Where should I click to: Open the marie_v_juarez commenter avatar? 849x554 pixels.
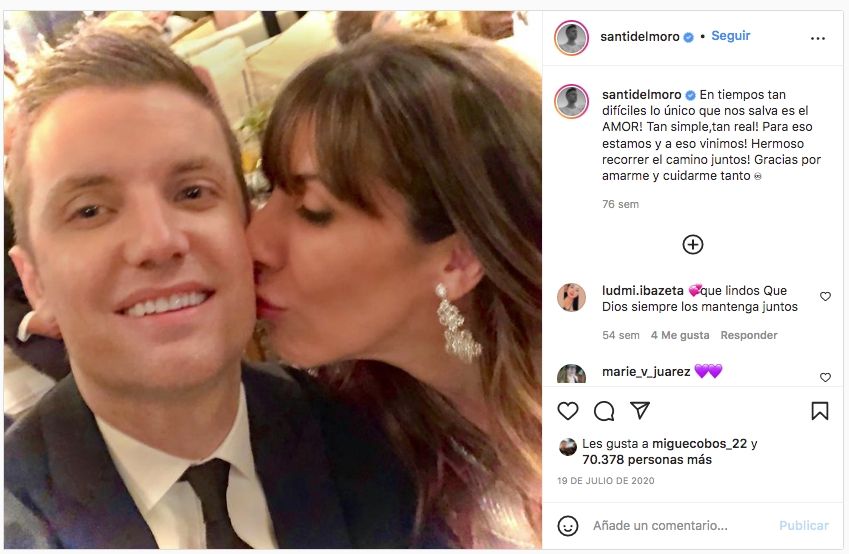(x=571, y=375)
